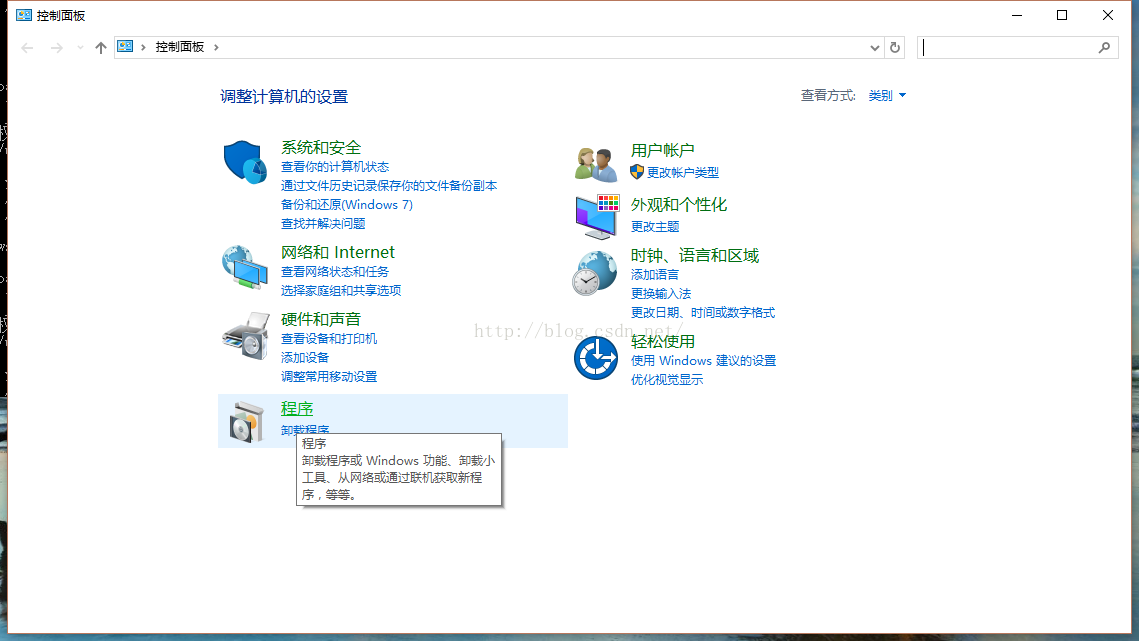Screen dimensions: 1139x641
Task: Refresh the Control Panel address bar
Action: click(895, 47)
